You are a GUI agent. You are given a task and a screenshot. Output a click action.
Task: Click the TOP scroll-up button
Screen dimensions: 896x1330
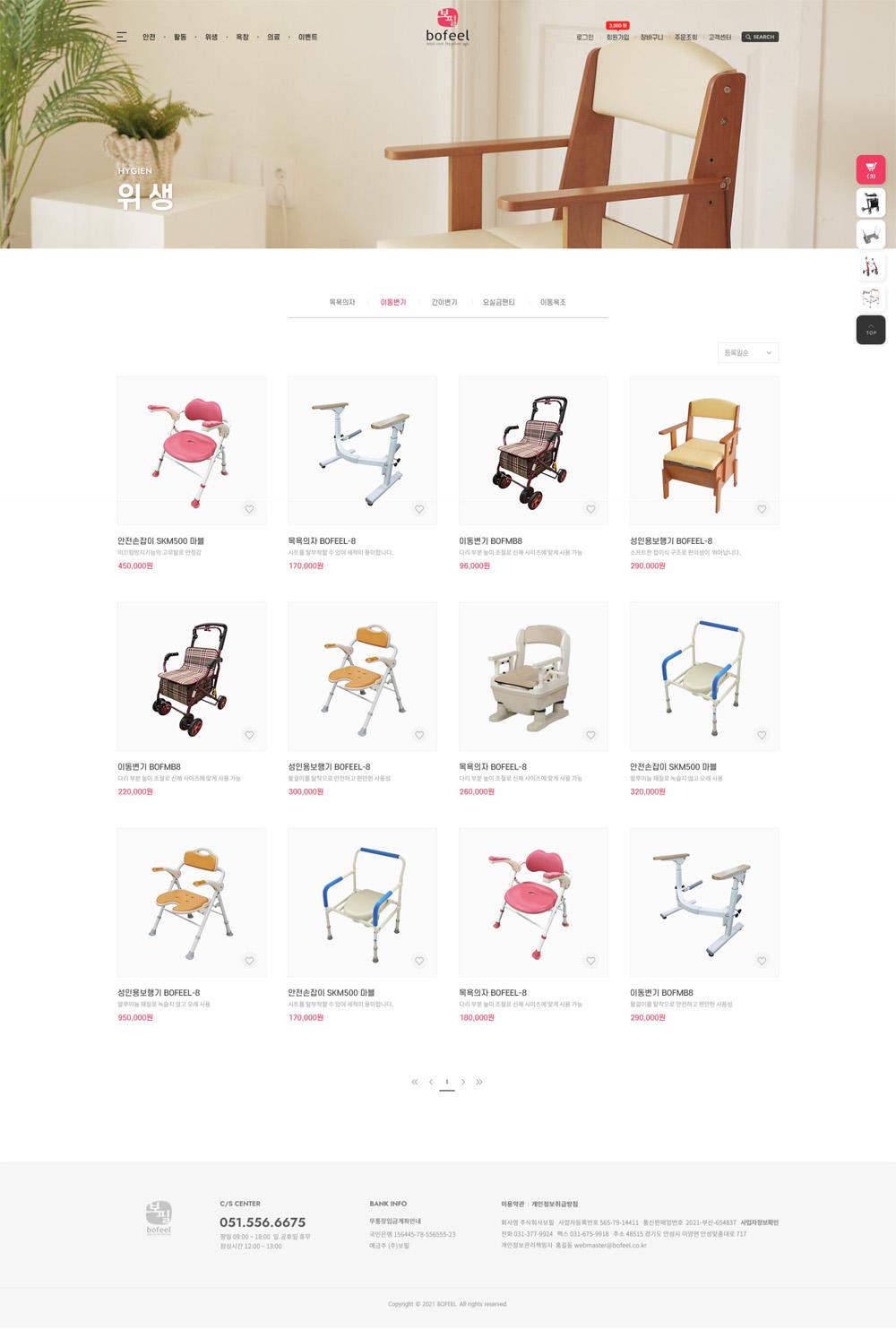click(x=871, y=330)
